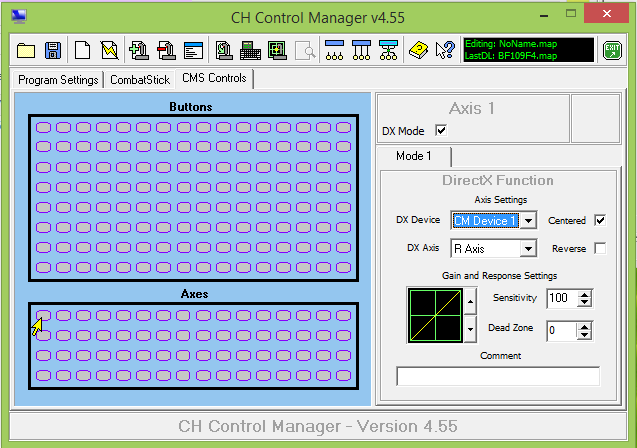The height and width of the screenshot is (448, 637).
Task: Select the bottom-left button in the Buttons grid
Action: pos(43,267)
